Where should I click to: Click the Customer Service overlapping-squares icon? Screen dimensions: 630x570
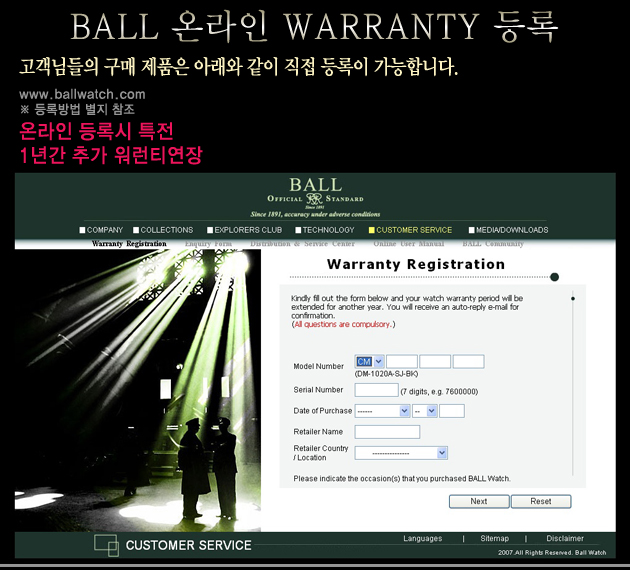click(x=106, y=545)
